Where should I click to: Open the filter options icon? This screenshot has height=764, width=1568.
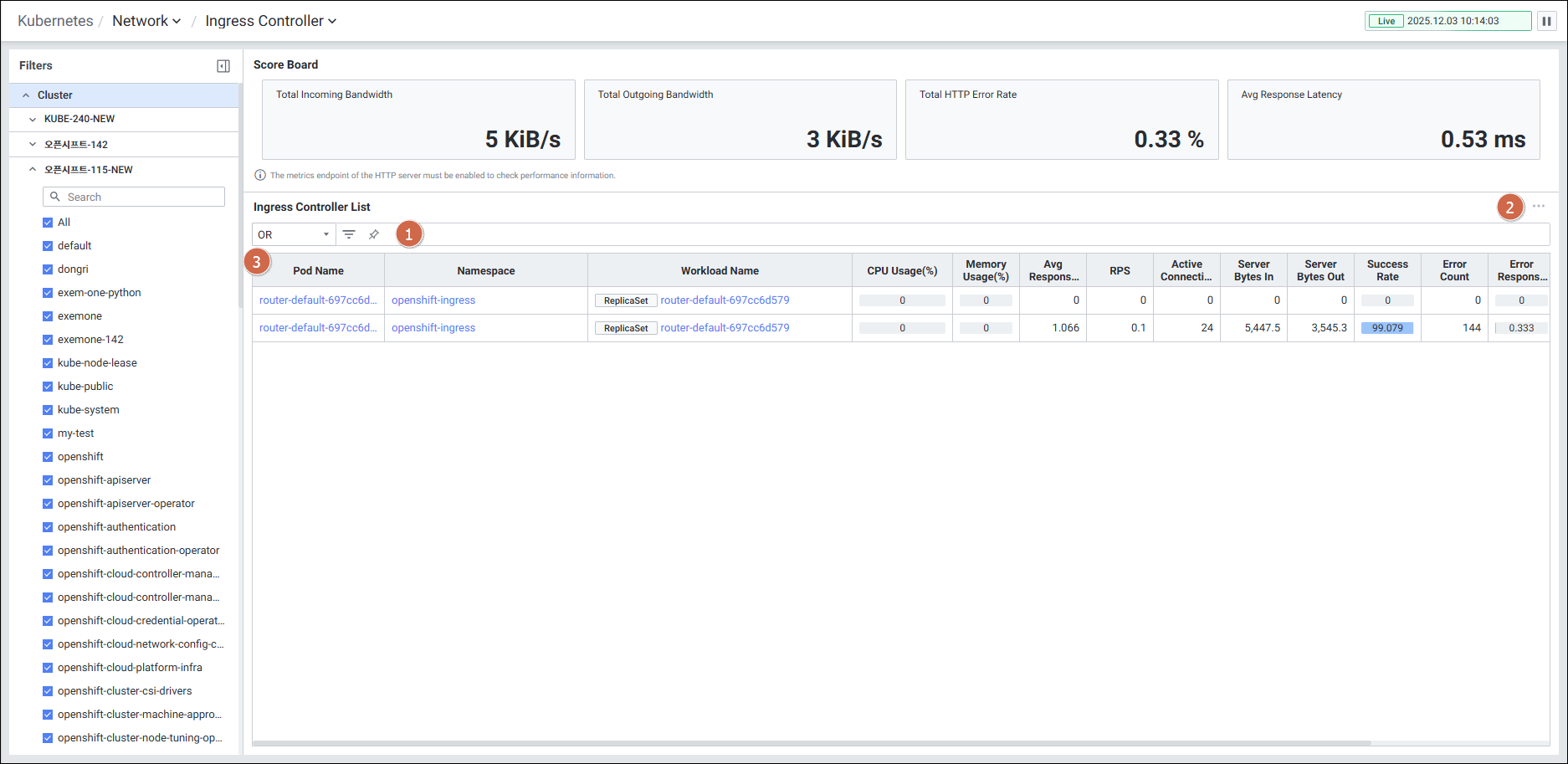pos(349,234)
